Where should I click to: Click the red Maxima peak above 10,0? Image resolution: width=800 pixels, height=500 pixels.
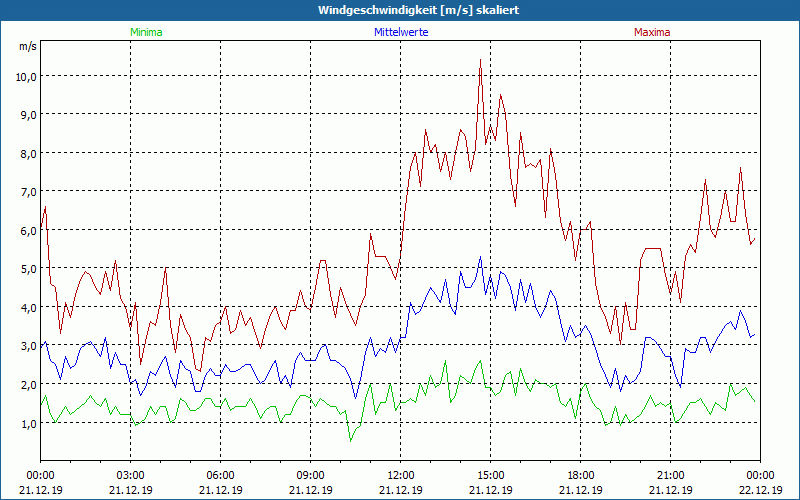[x=480, y=60]
